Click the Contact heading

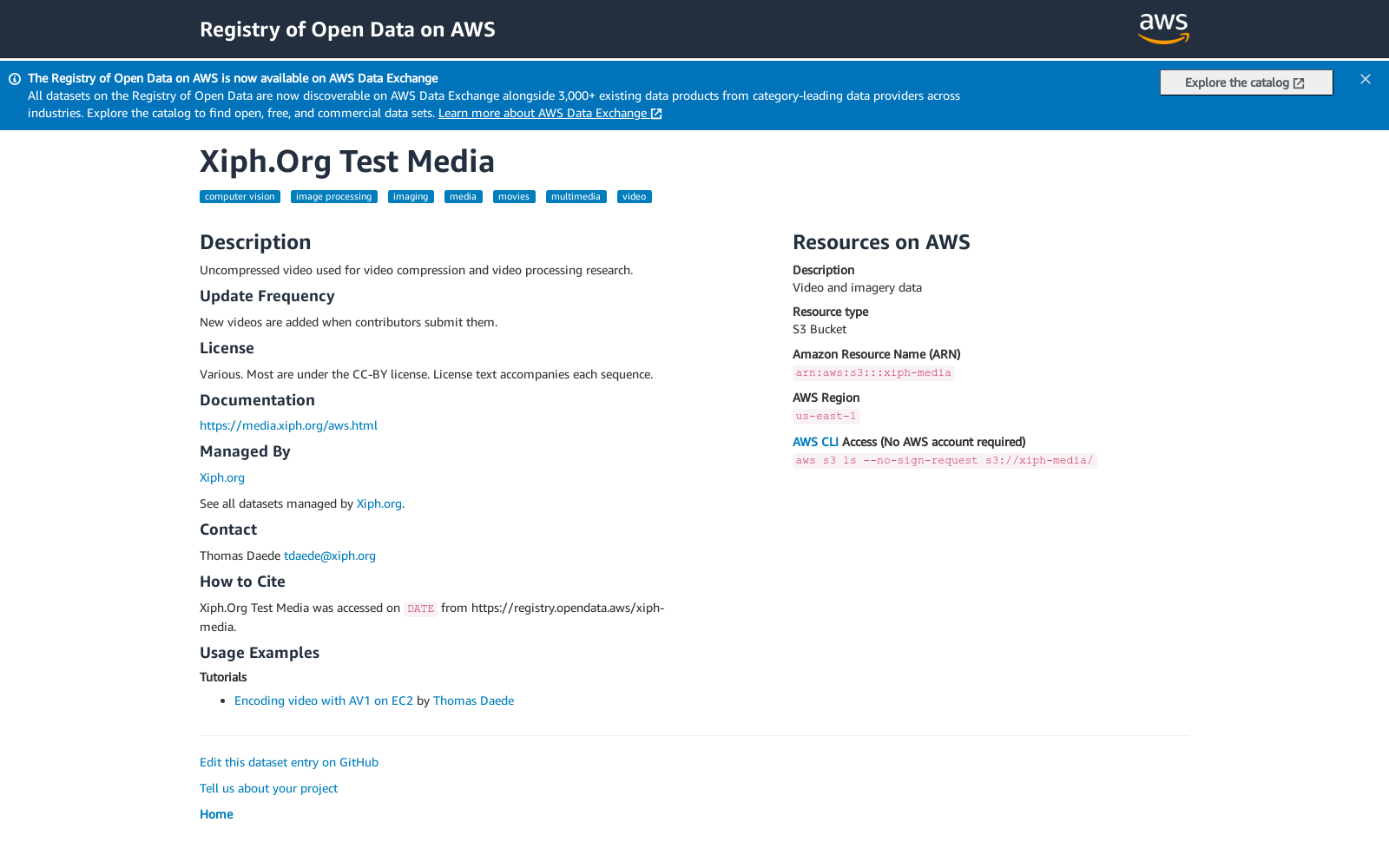(228, 529)
